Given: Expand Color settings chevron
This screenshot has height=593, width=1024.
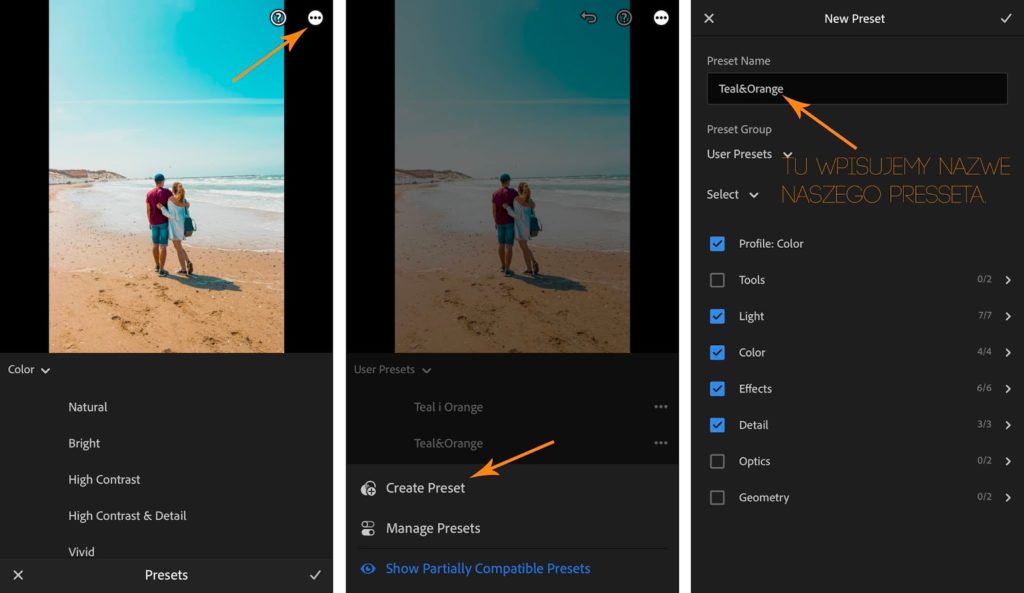Looking at the screenshot, I should click(1008, 352).
